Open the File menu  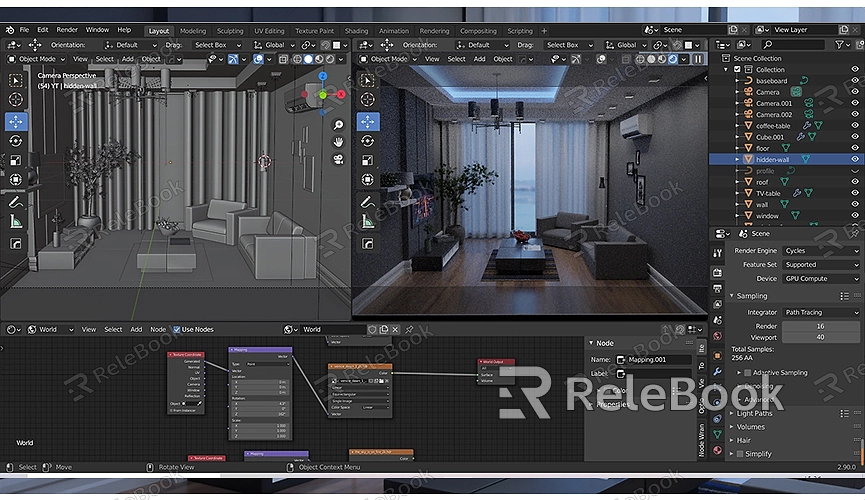tap(24, 30)
